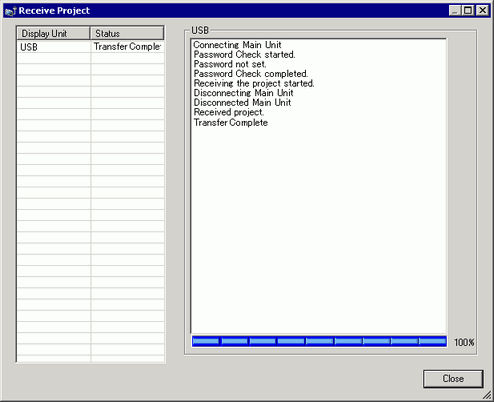
Task: Click the 100% progress label
Action: [x=464, y=342]
